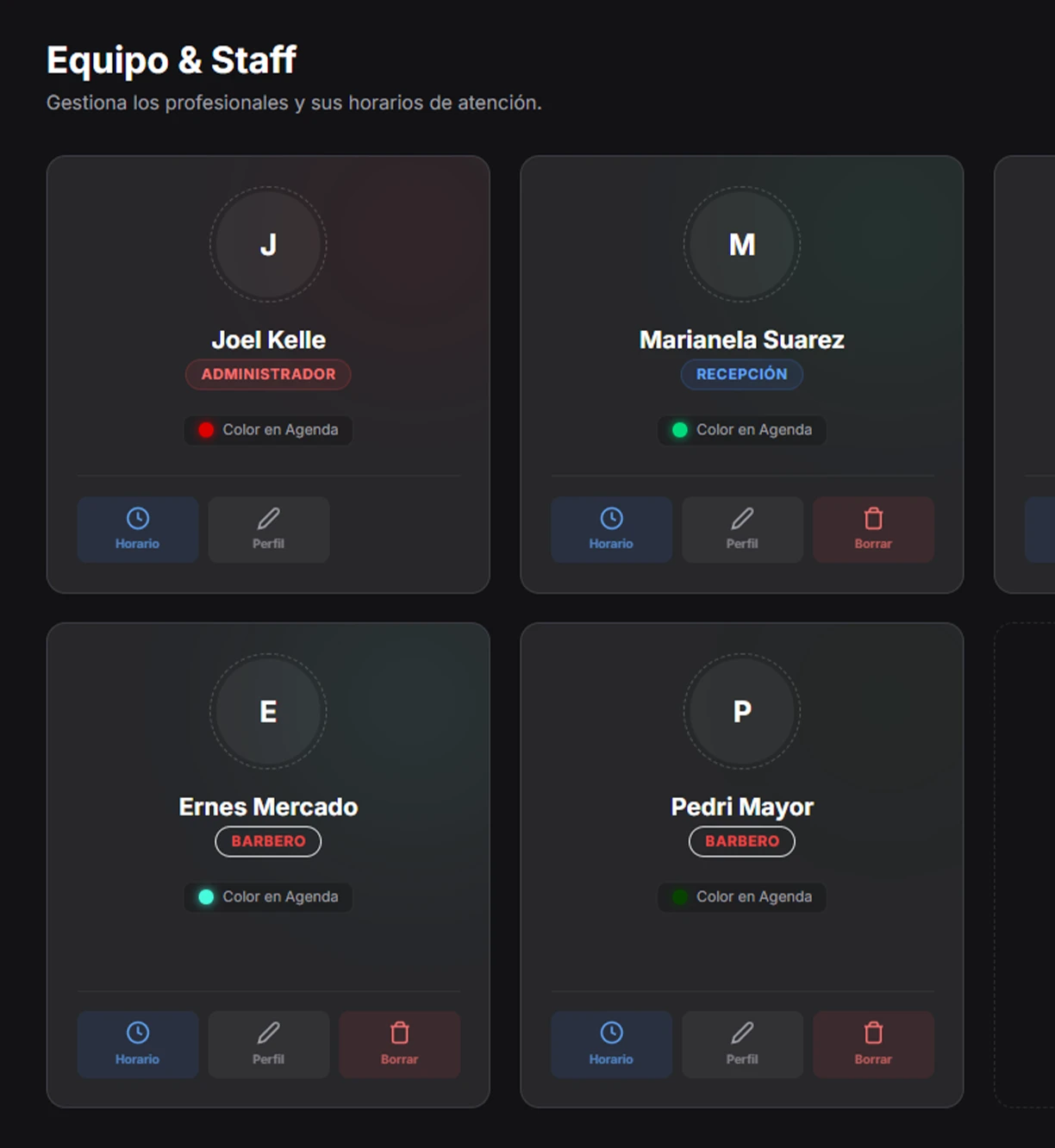Viewport: 1055px width, 1148px height.
Task: Delete Ernes Mercado using Borrar
Action: (x=399, y=1044)
